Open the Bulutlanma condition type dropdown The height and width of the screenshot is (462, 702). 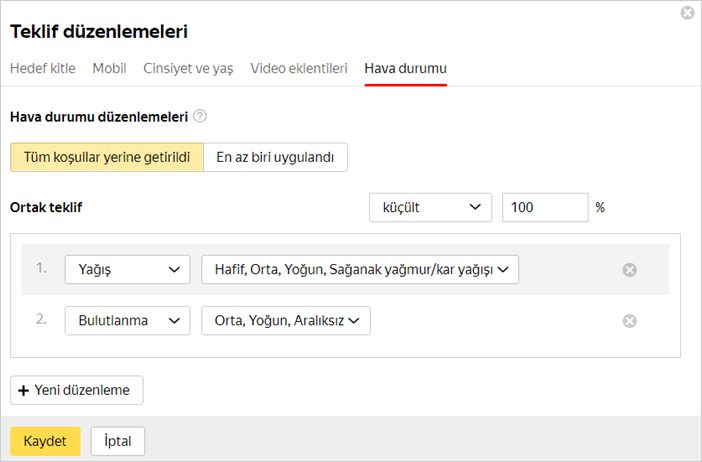pyautogui.click(x=127, y=321)
